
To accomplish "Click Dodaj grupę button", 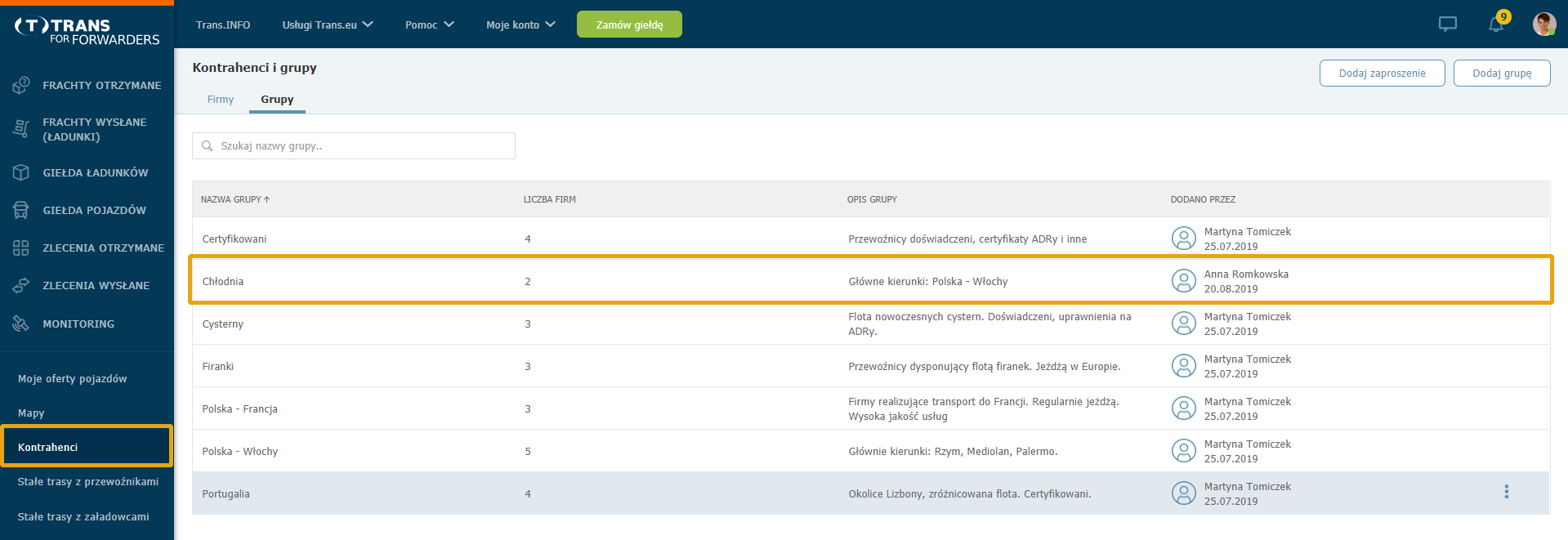I will tap(1502, 73).
